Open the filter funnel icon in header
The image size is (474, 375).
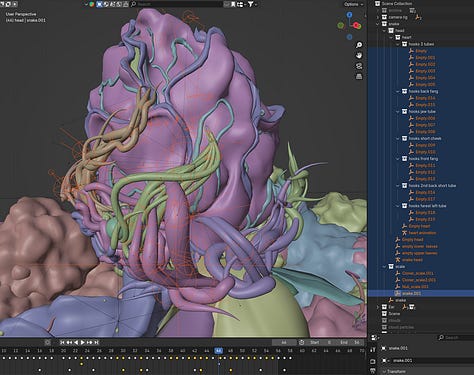[251, 4]
